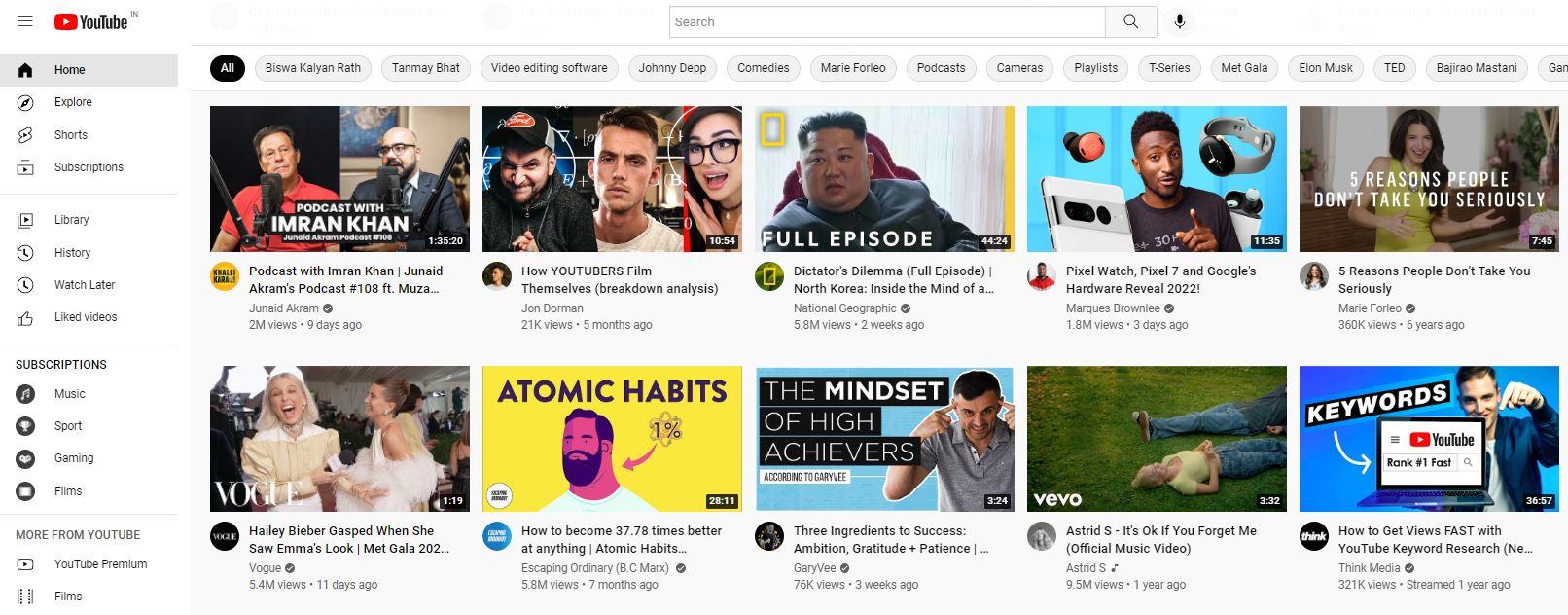Image resolution: width=1568 pixels, height=615 pixels.
Task: Click the Music subscription icon
Action: point(25,394)
